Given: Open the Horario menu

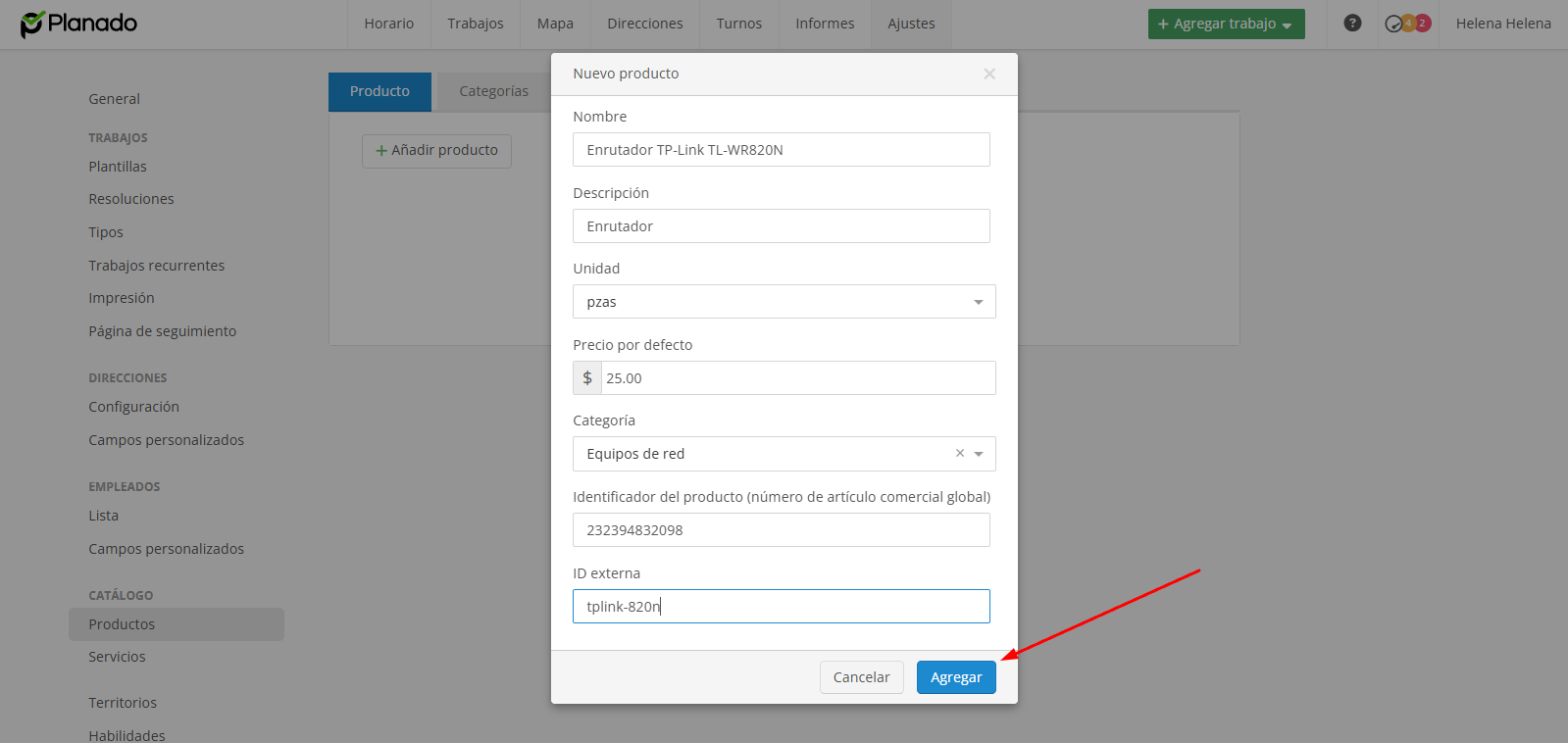Looking at the screenshot, I should (389, 24).
